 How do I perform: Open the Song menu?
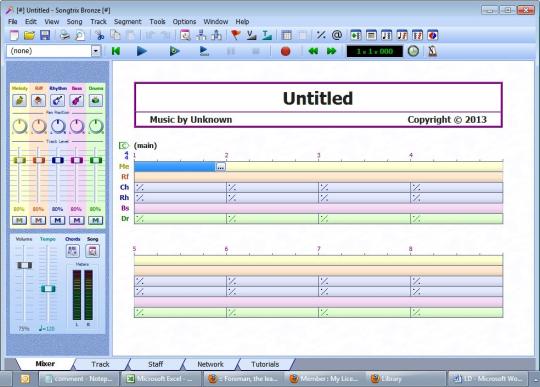74,21
